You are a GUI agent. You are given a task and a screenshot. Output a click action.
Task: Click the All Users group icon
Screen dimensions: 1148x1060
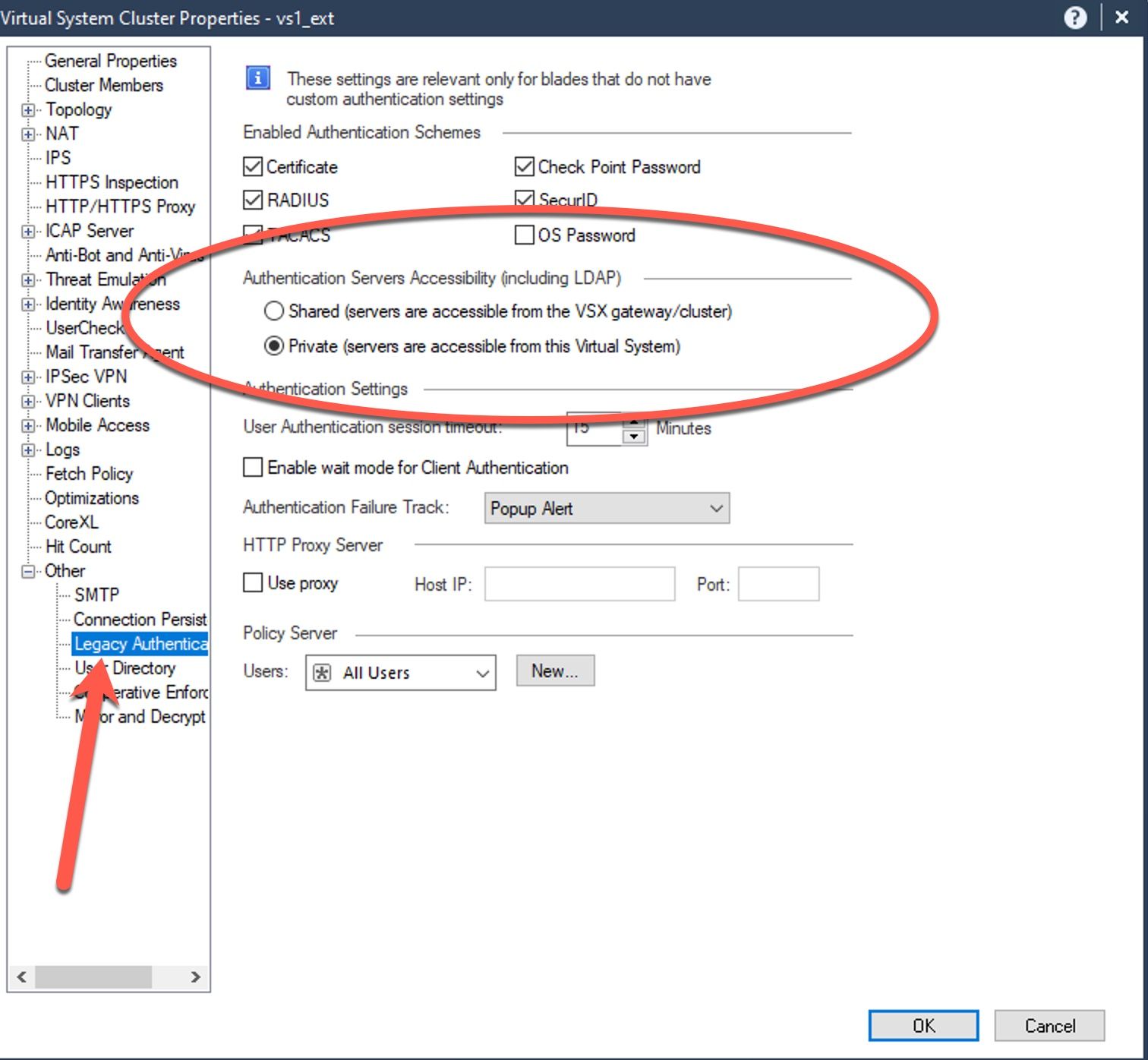click(x=323, y=672)
